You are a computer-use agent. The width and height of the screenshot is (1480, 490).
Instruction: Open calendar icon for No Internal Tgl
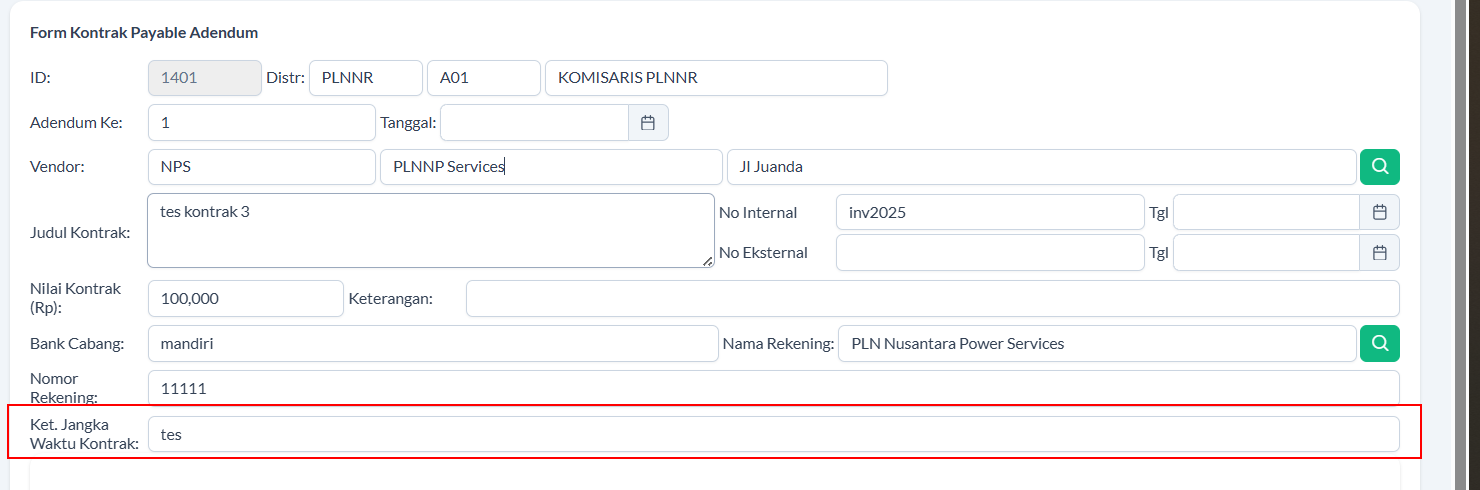[x=1379, y=212]
